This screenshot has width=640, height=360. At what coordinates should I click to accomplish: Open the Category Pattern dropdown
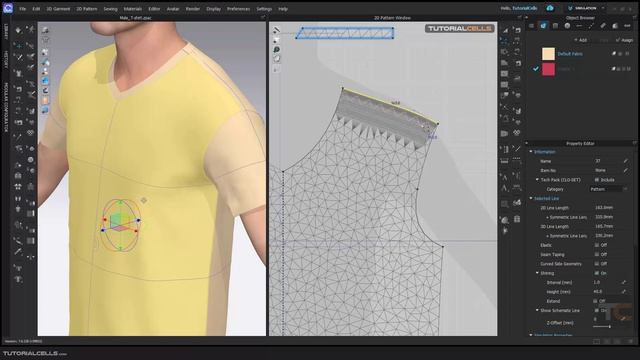[x=608, y=189]
